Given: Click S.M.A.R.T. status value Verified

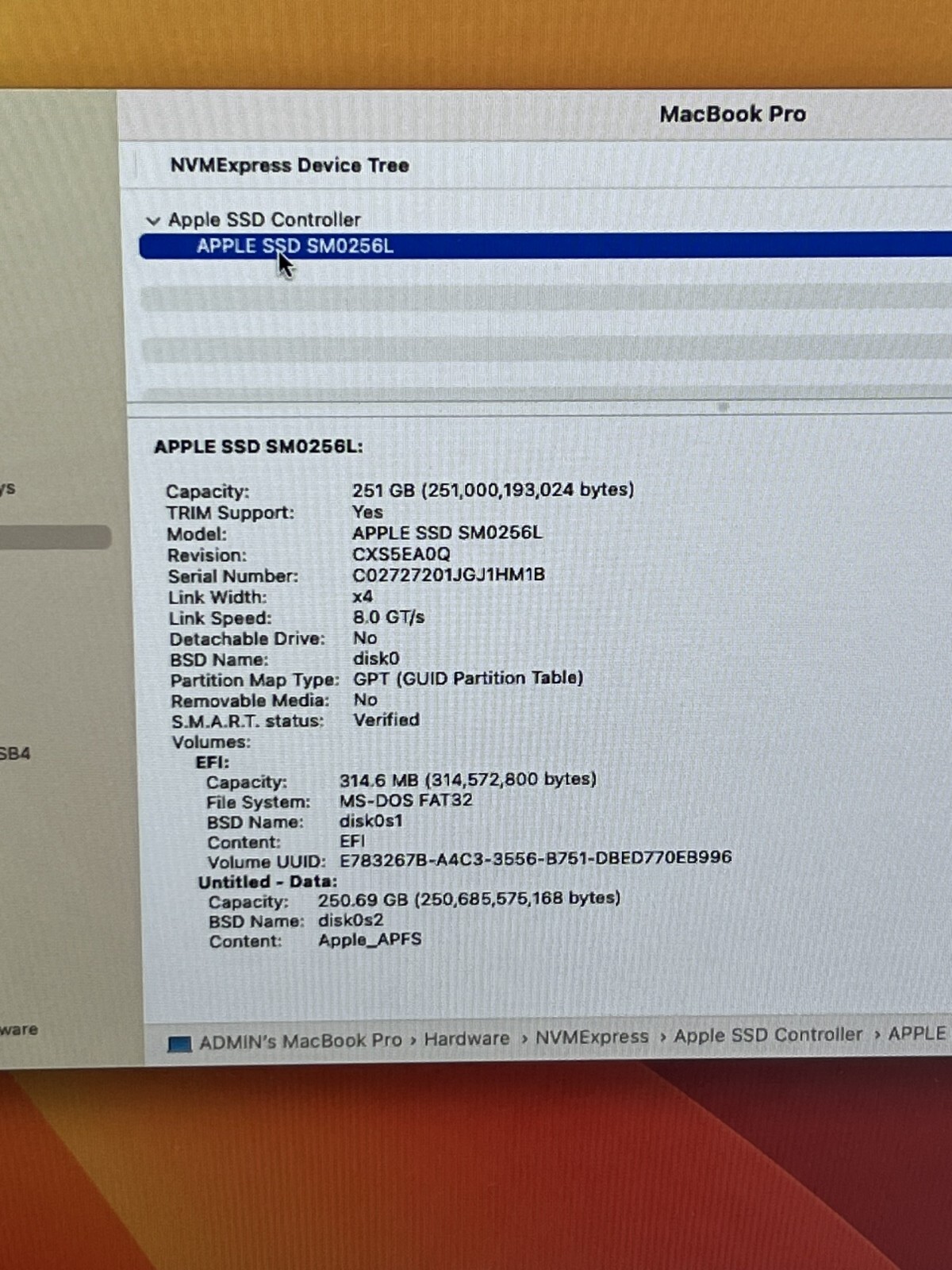Looking at the screenshot, I should pyautogui.click(x=386, y=720).
